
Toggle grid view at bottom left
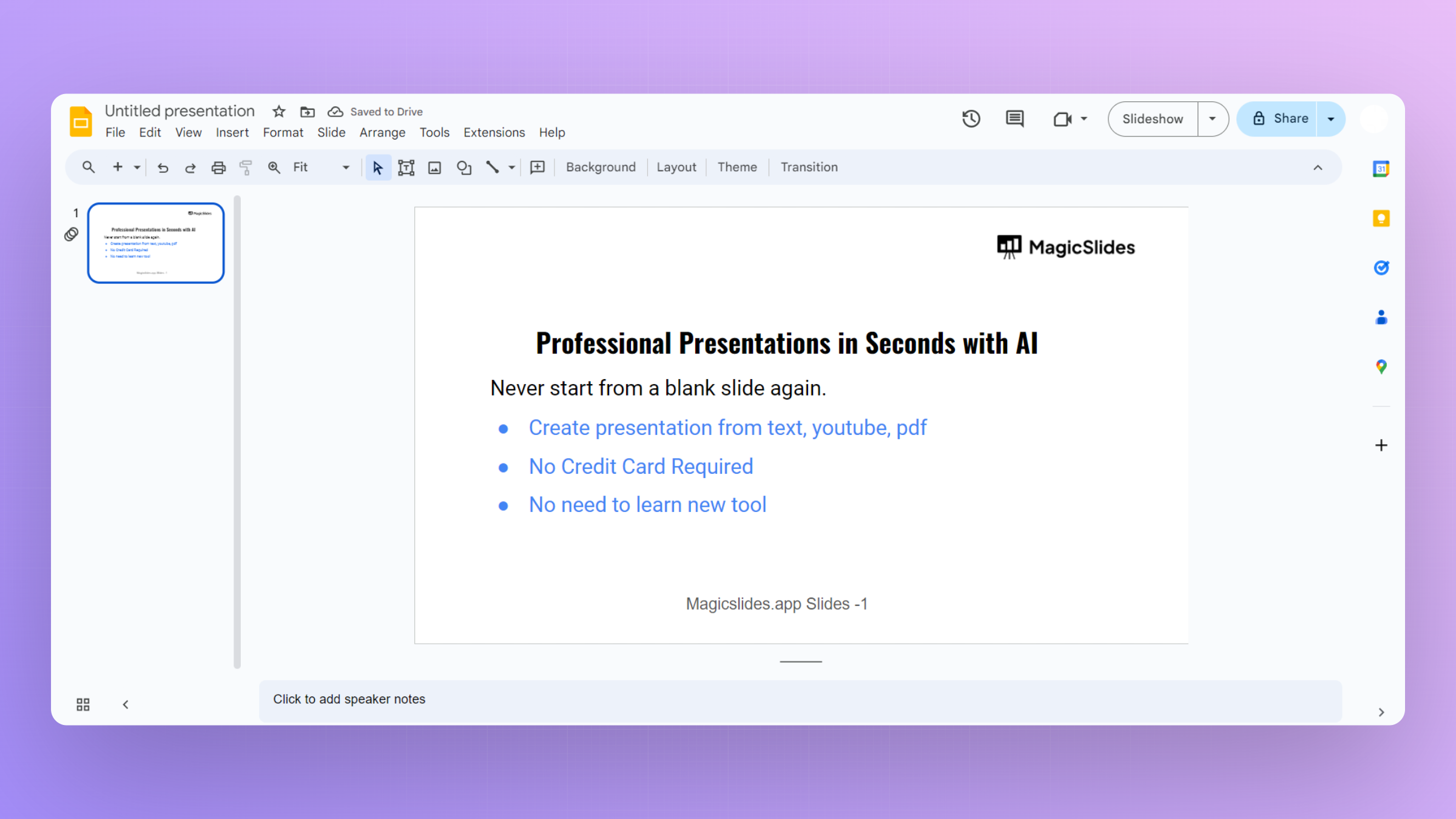(83, 704)
